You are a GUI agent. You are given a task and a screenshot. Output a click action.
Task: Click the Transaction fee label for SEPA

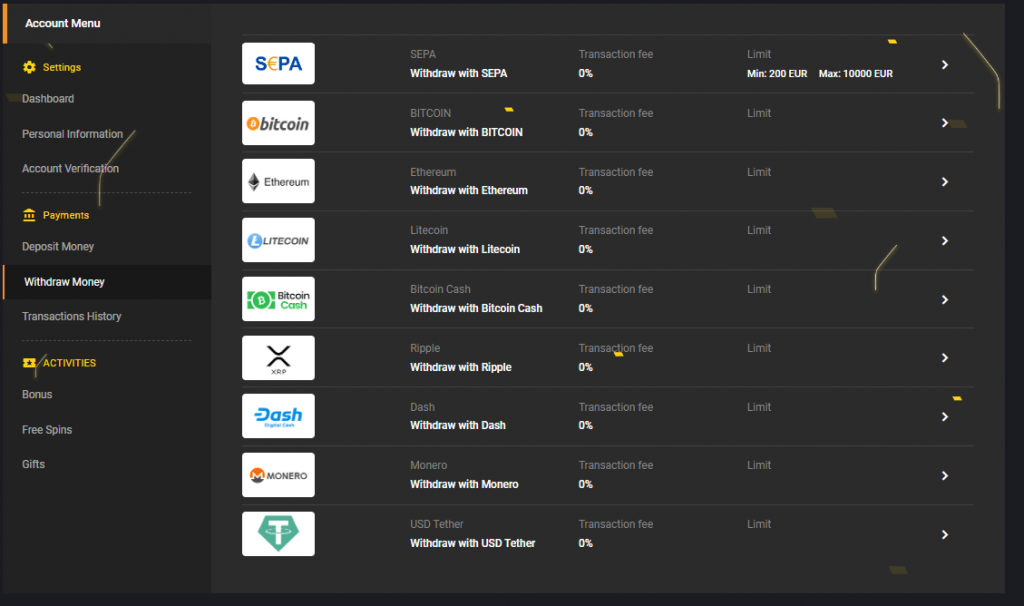click(x=616, y=54)
